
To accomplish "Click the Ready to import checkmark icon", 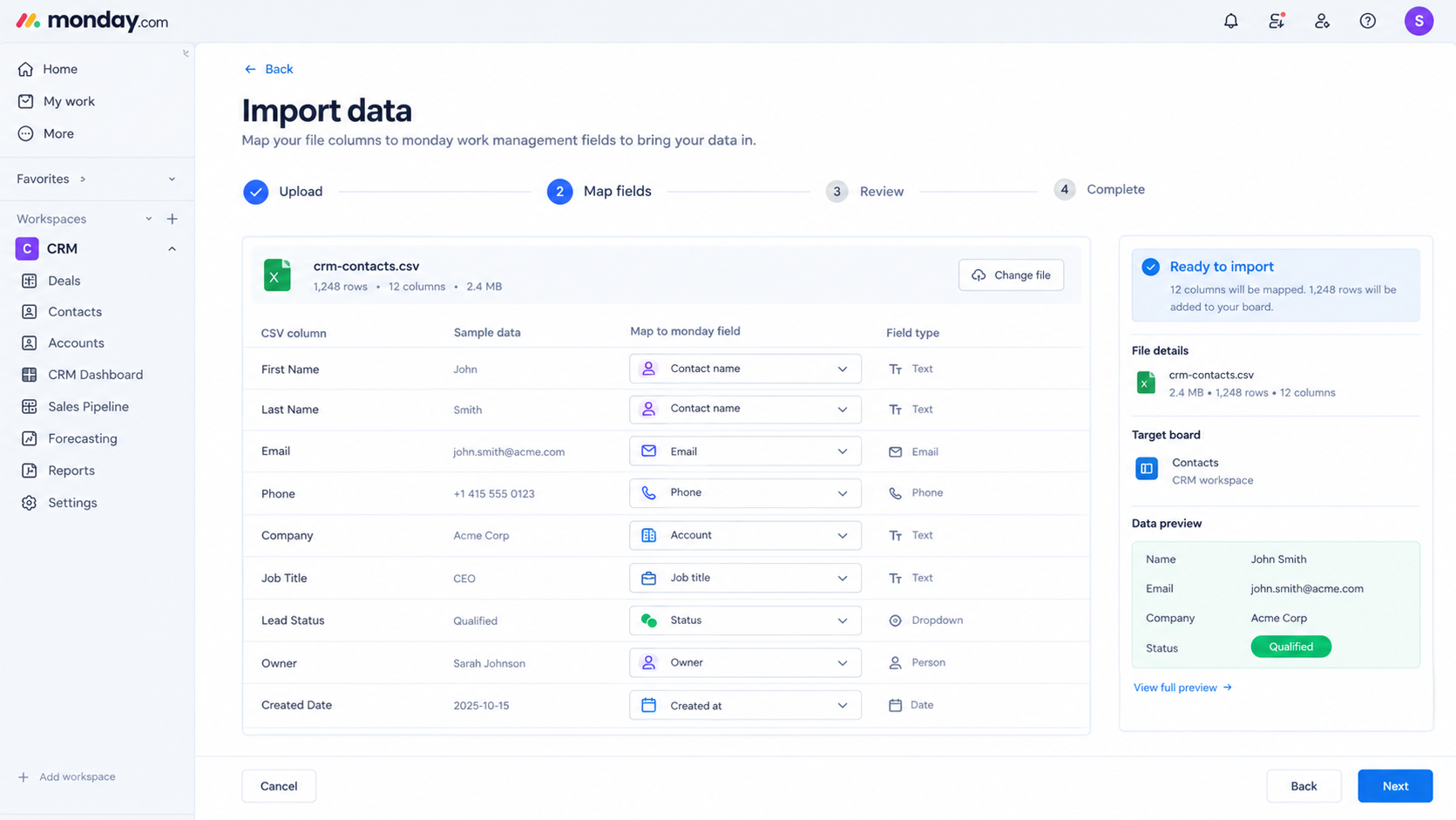I will click(1150, 267).
